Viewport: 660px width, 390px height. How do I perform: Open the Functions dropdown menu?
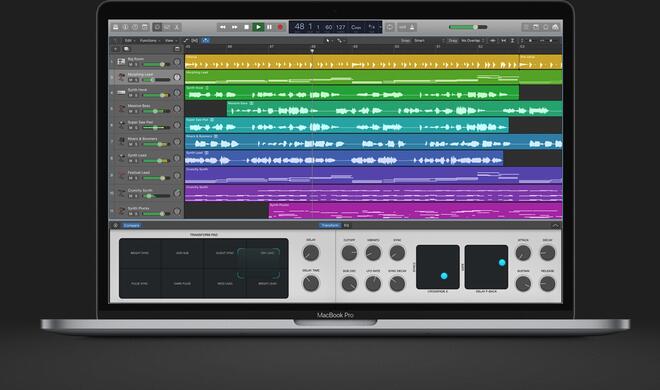pyautogui.click(x=149, y=40)
